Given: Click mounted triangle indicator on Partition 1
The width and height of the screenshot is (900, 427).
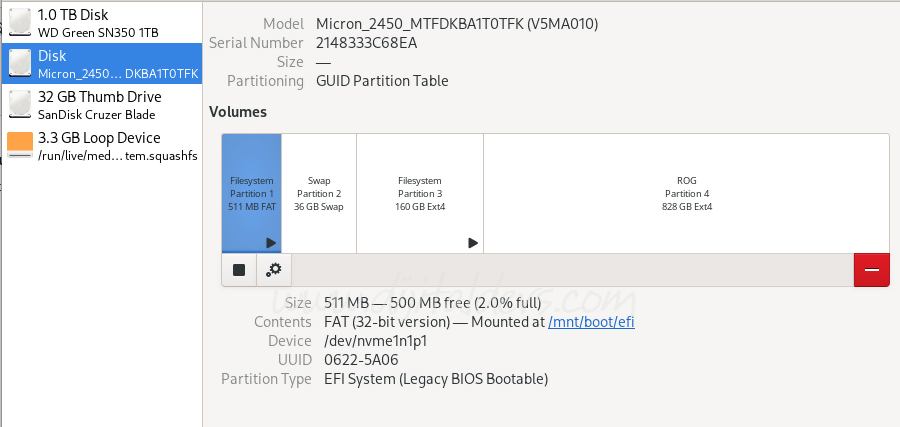Looking at the screenshot, I should [x=271, y=243].
